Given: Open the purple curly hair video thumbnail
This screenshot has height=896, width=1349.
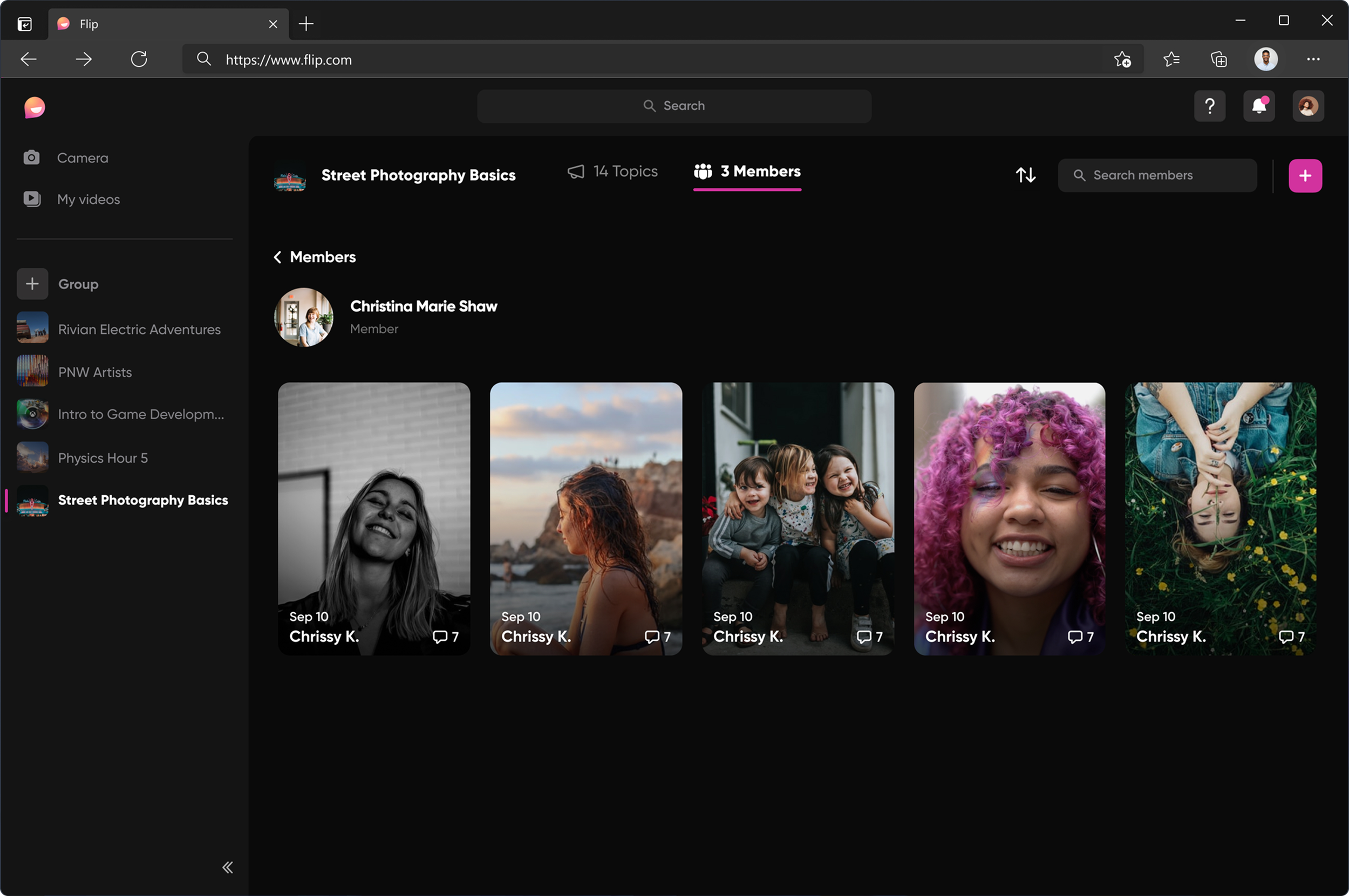Looking at the screenshot, I should tap(1009, 518).
